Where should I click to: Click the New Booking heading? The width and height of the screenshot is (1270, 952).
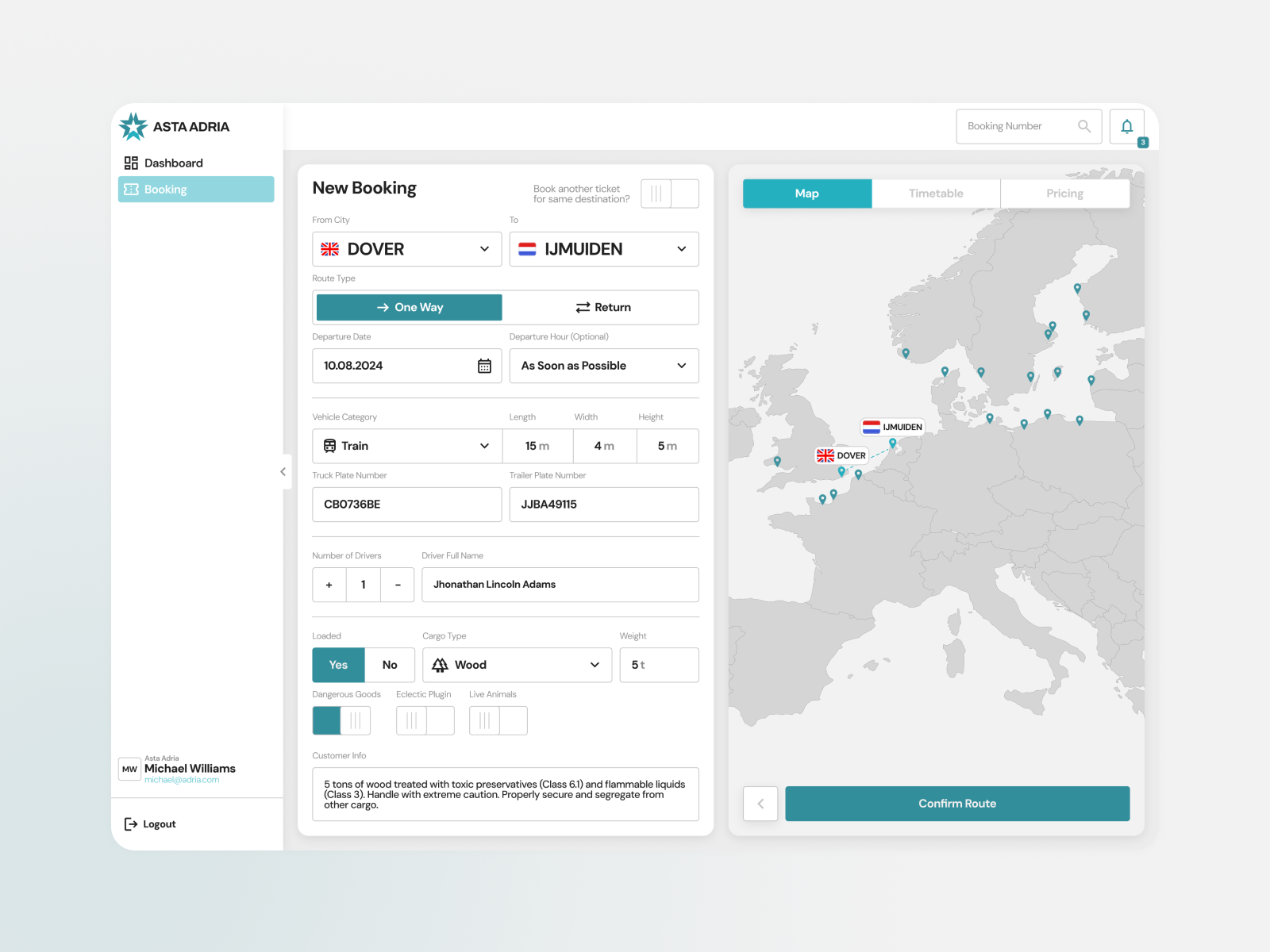pyautogui.click(x=364, y=188)
